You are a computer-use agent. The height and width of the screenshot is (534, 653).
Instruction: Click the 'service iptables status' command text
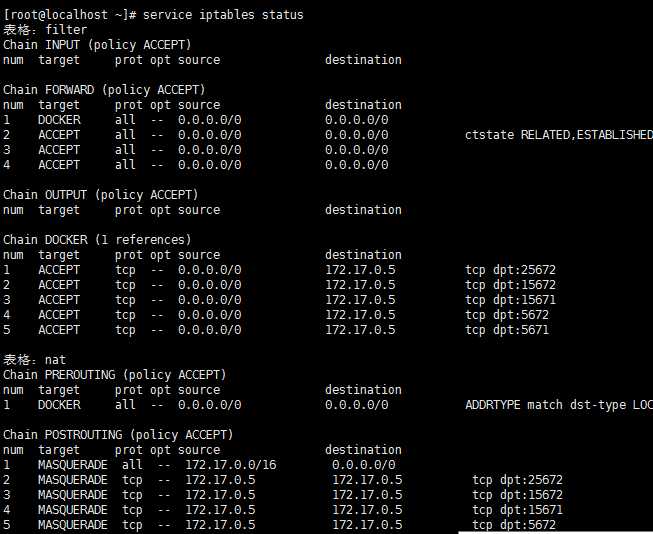coord(223,15)
